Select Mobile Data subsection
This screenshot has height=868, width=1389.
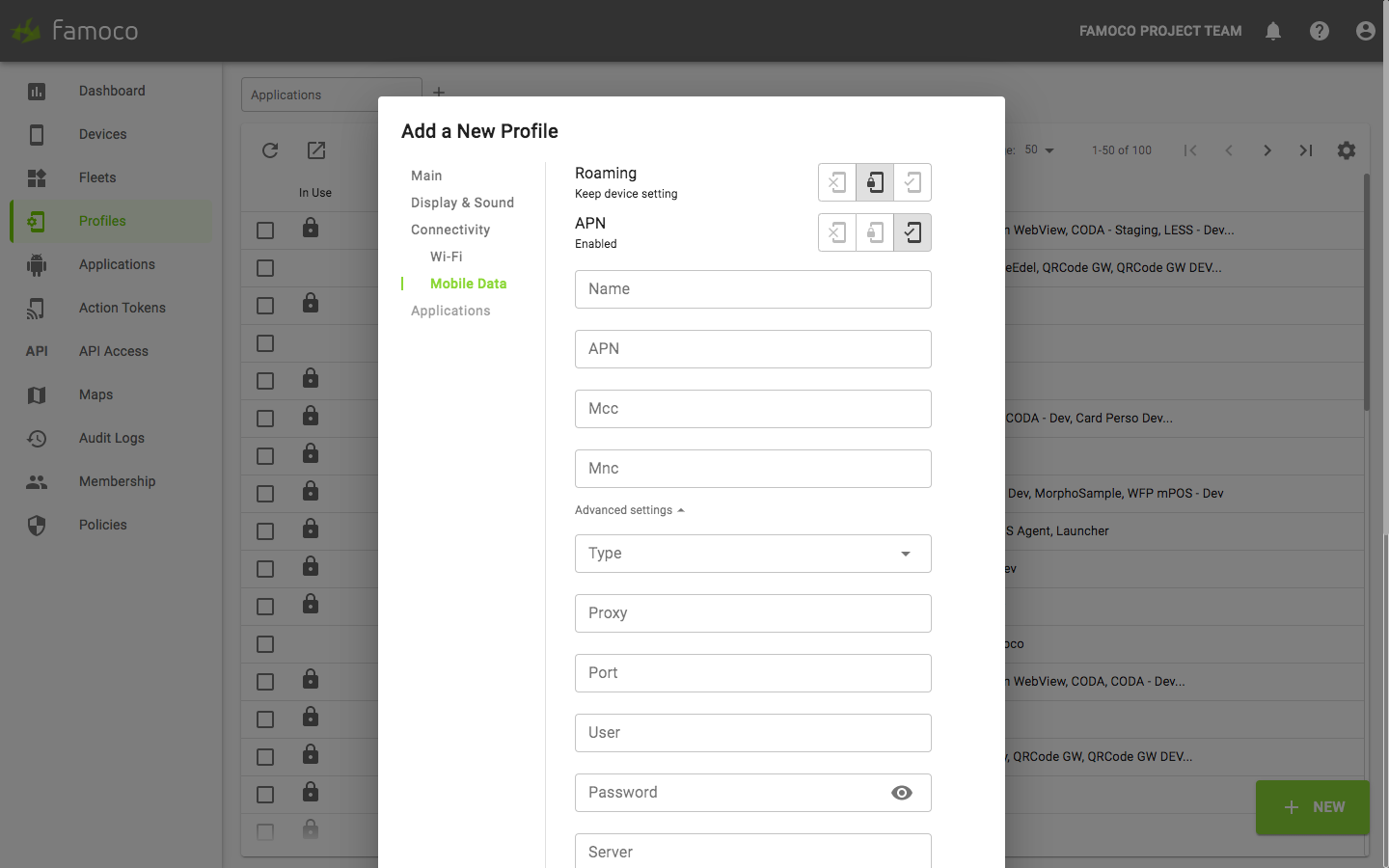[x=468, y=284]
